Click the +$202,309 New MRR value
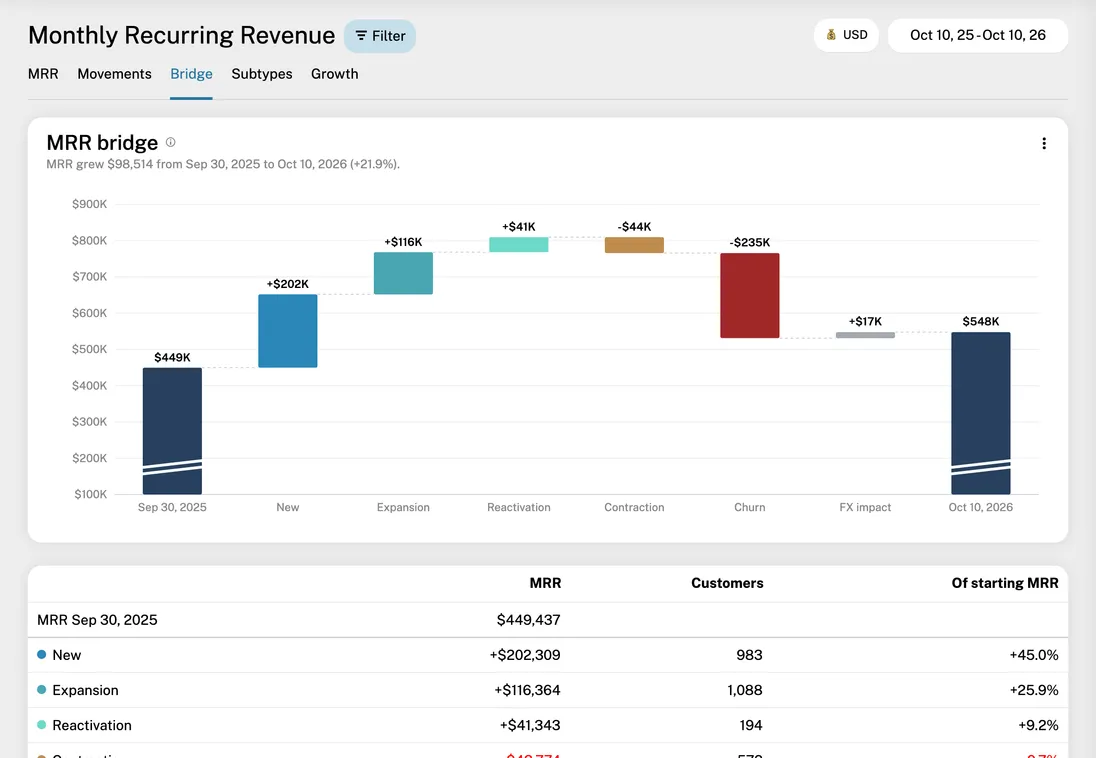 [x=525, y=655]
